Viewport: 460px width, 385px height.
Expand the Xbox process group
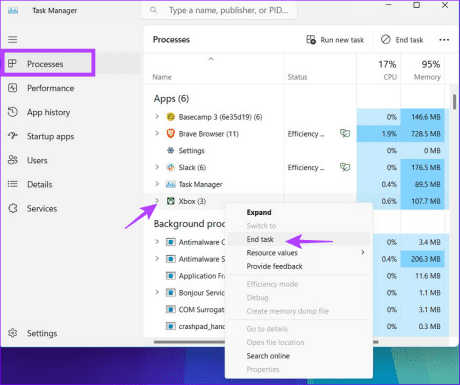(157, 201)
